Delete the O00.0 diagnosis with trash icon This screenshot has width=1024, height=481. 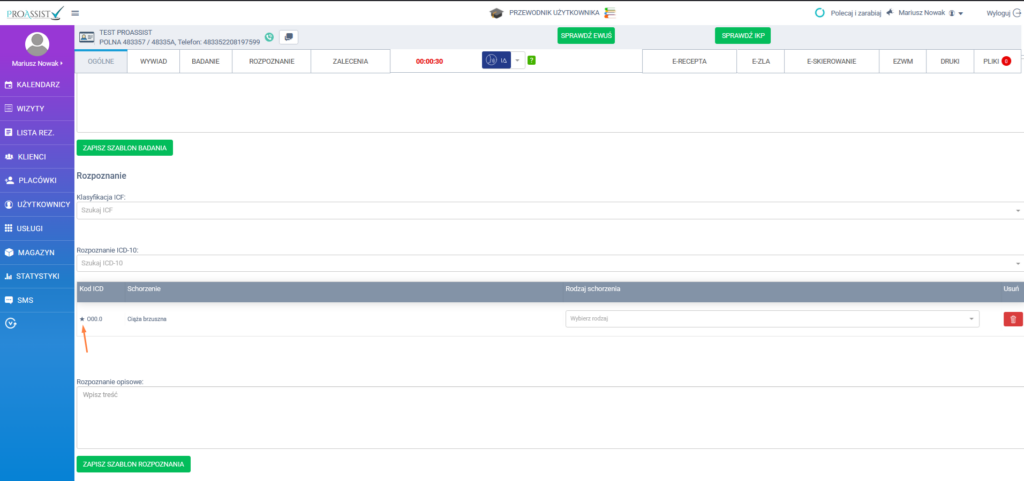coord(1013,319)
